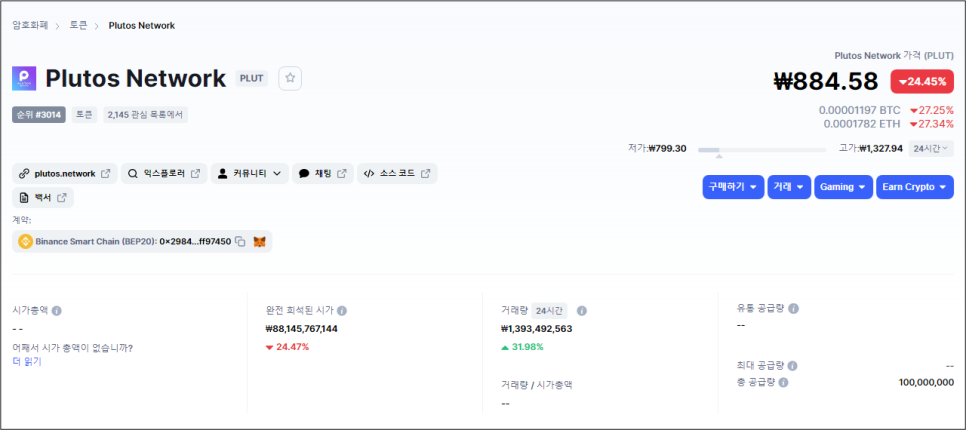
Task: Click the low-high price range bar
Action: click(x=762, y=150)
